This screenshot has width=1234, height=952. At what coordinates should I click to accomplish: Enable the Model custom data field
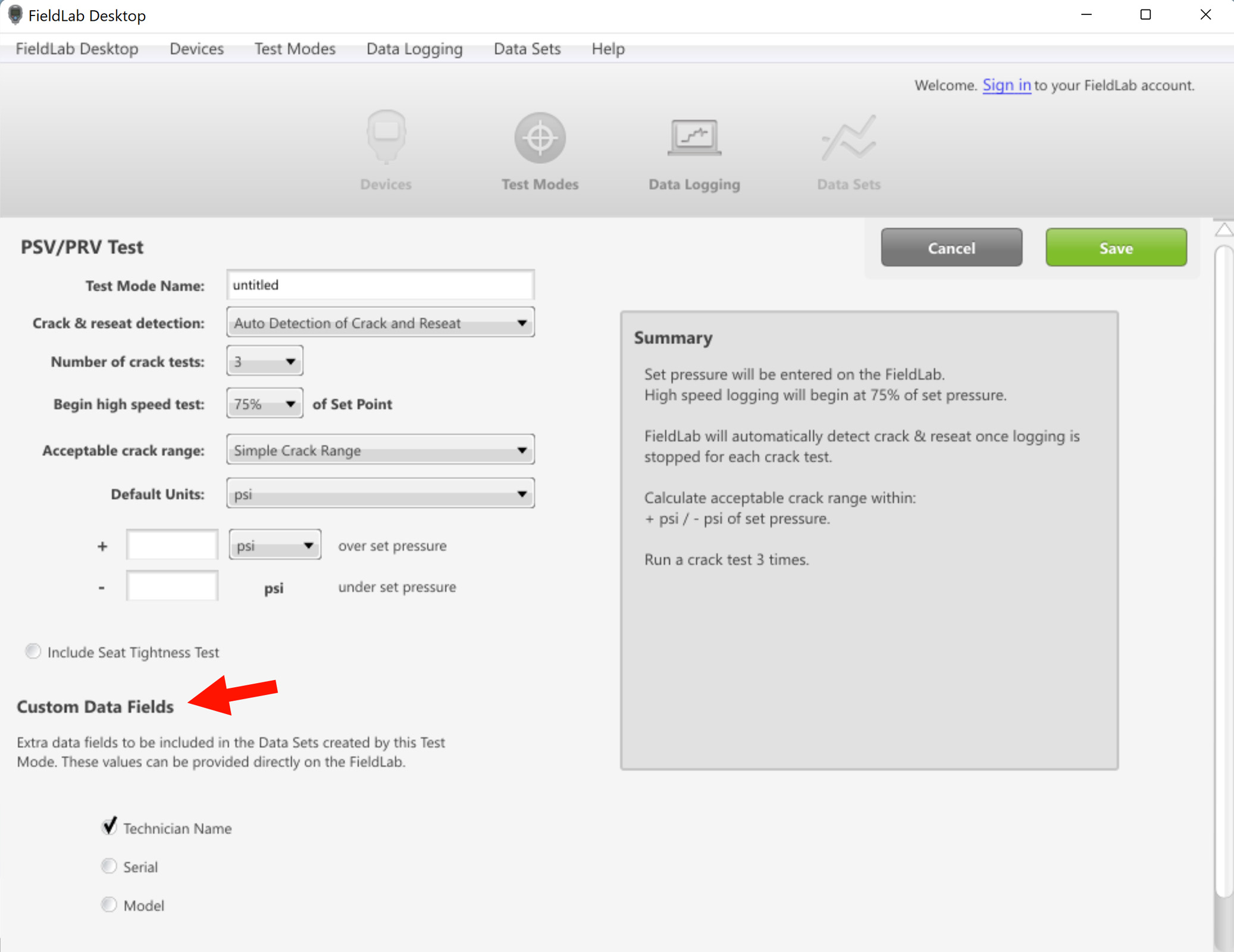point(109,904)
